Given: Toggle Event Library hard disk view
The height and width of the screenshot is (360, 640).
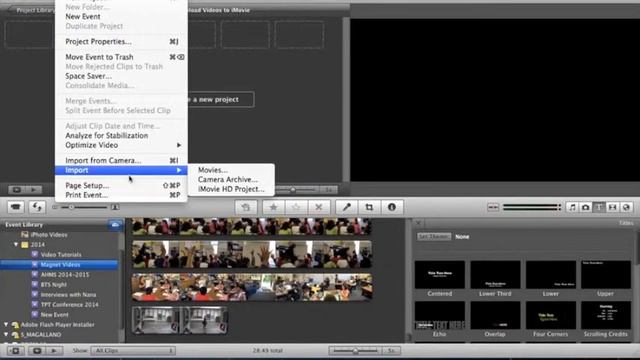Looking at the screenshot, I should pyautogui.click(x=116, y=224).
